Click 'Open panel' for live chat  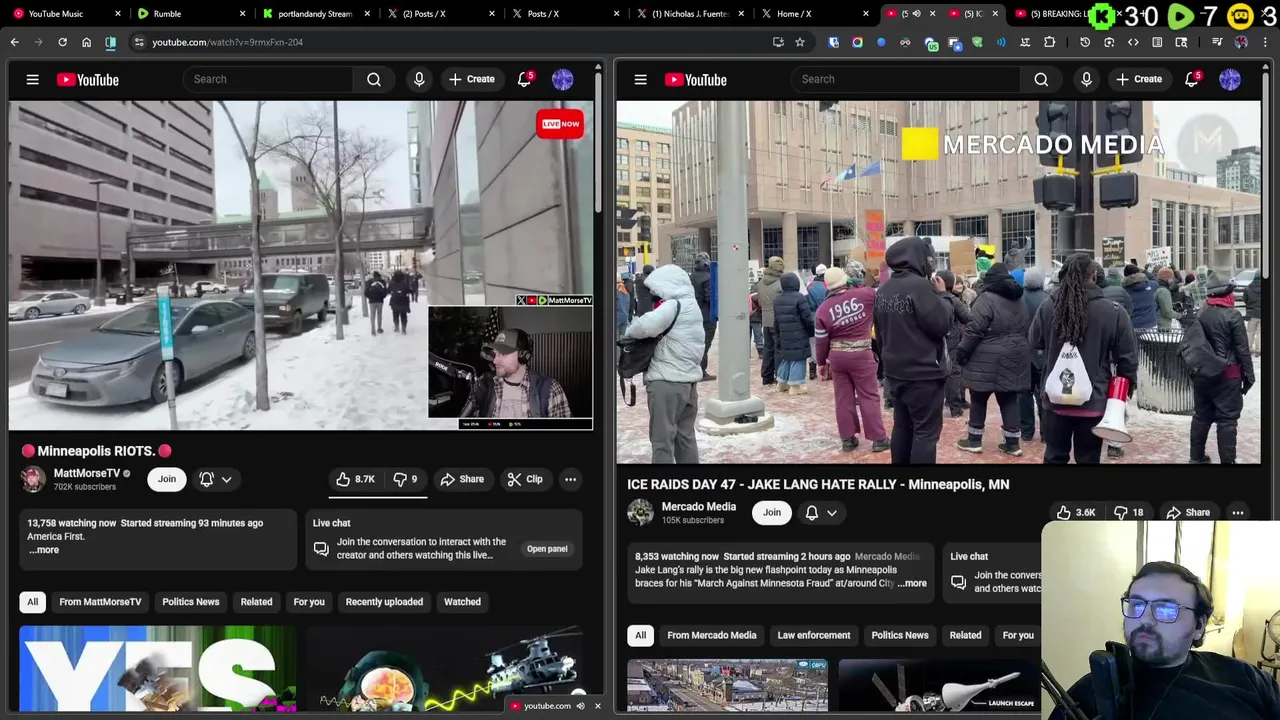[547, 549]
